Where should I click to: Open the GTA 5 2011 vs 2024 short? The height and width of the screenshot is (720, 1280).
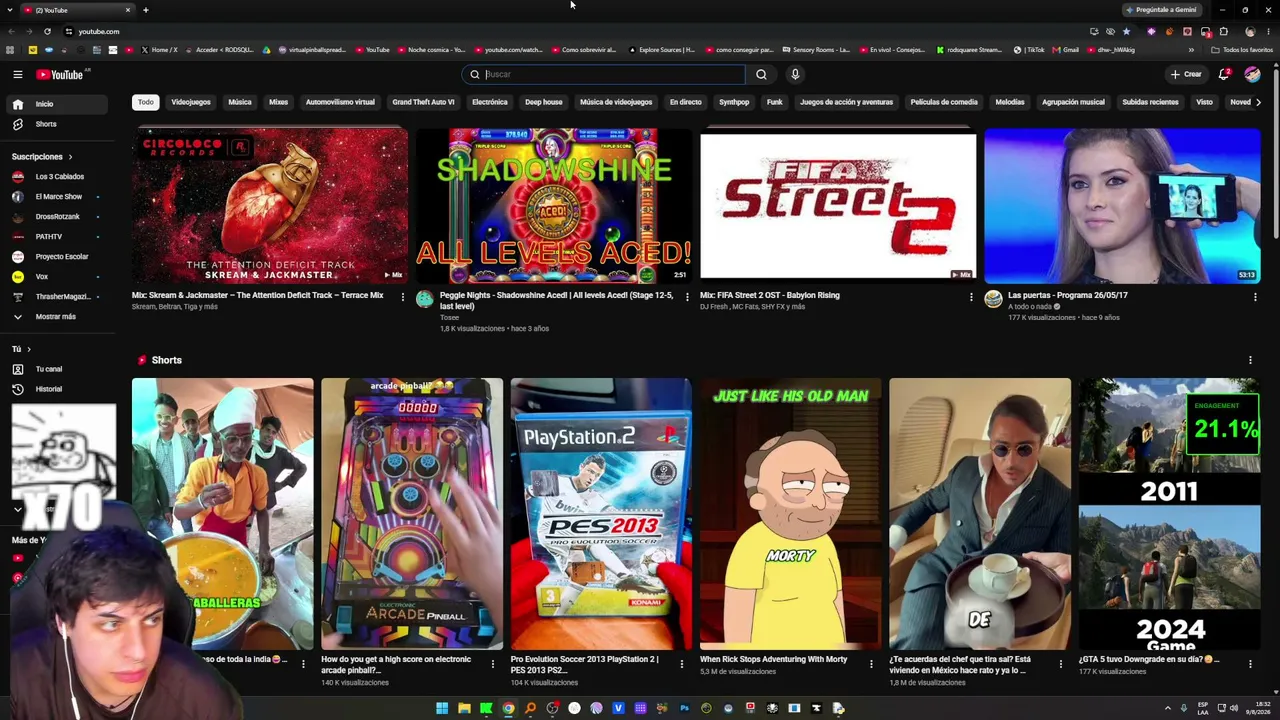1169,514
